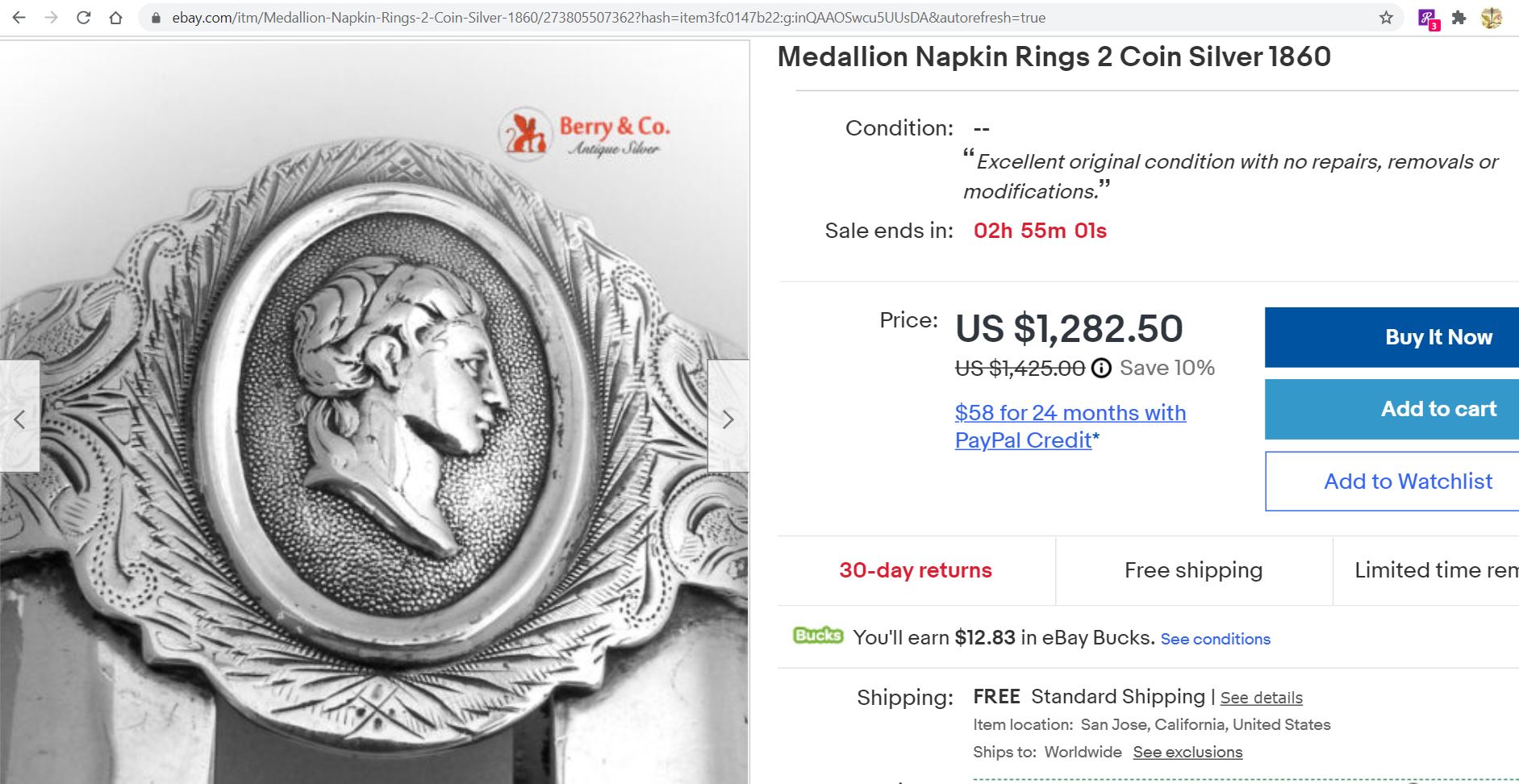Open the PayPal Credit financing link
Screen dimensions: 1519x784
pyautogui.click(x=1070, y=426)
